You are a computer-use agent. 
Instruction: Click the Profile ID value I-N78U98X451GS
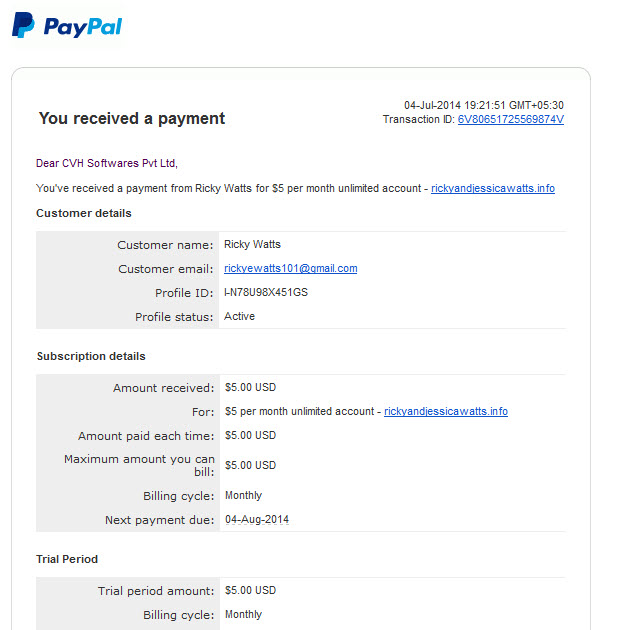[x=266, y=292]
